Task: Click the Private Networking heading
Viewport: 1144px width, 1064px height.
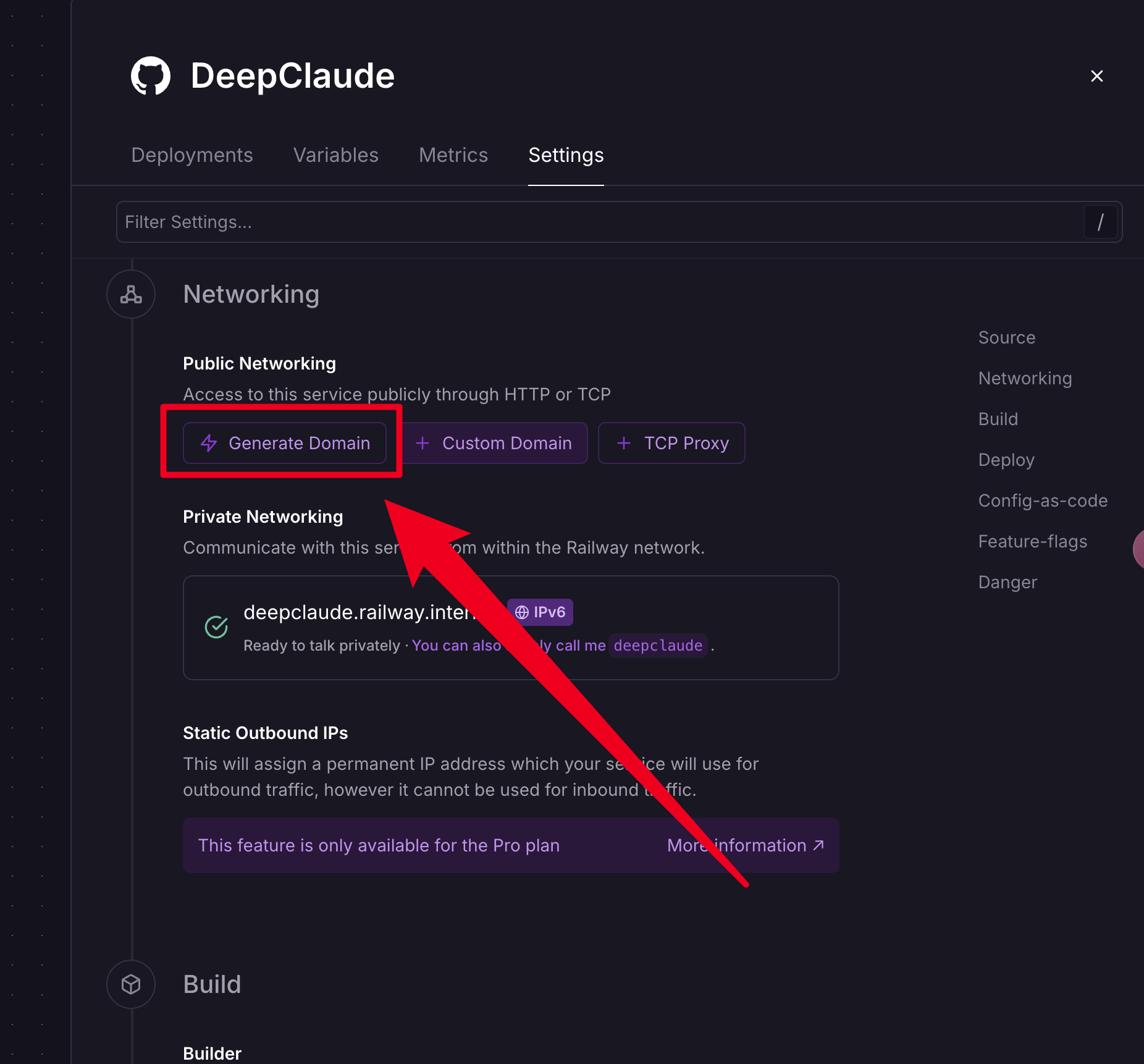Action: pos(263,517)
